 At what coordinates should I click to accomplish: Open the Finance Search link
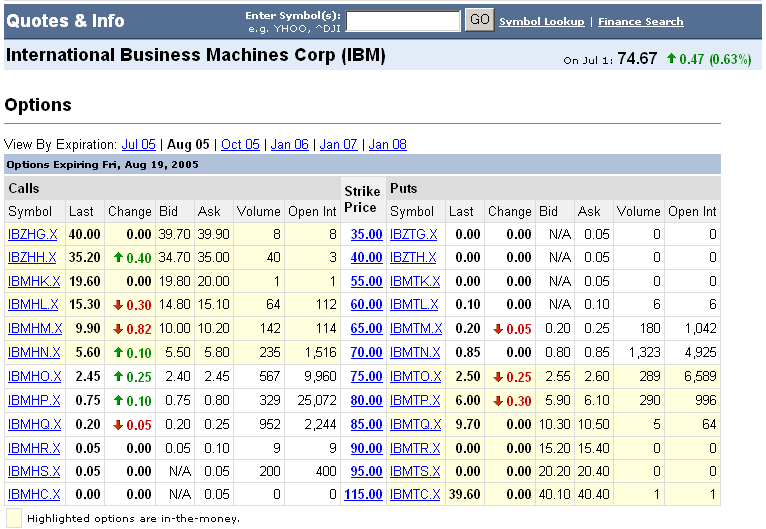640,21
